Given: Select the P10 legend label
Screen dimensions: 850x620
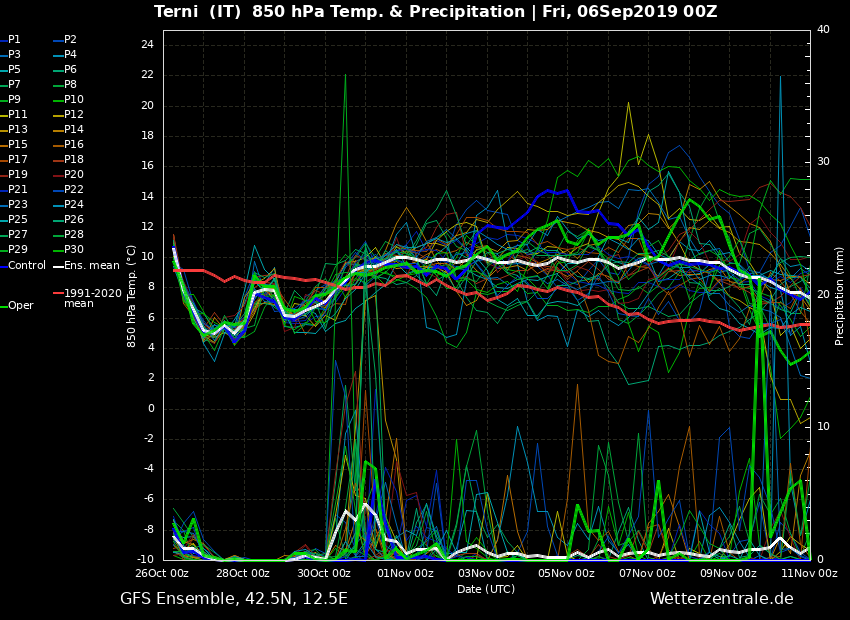Looking at the screenshot, I should pos(74,100).
